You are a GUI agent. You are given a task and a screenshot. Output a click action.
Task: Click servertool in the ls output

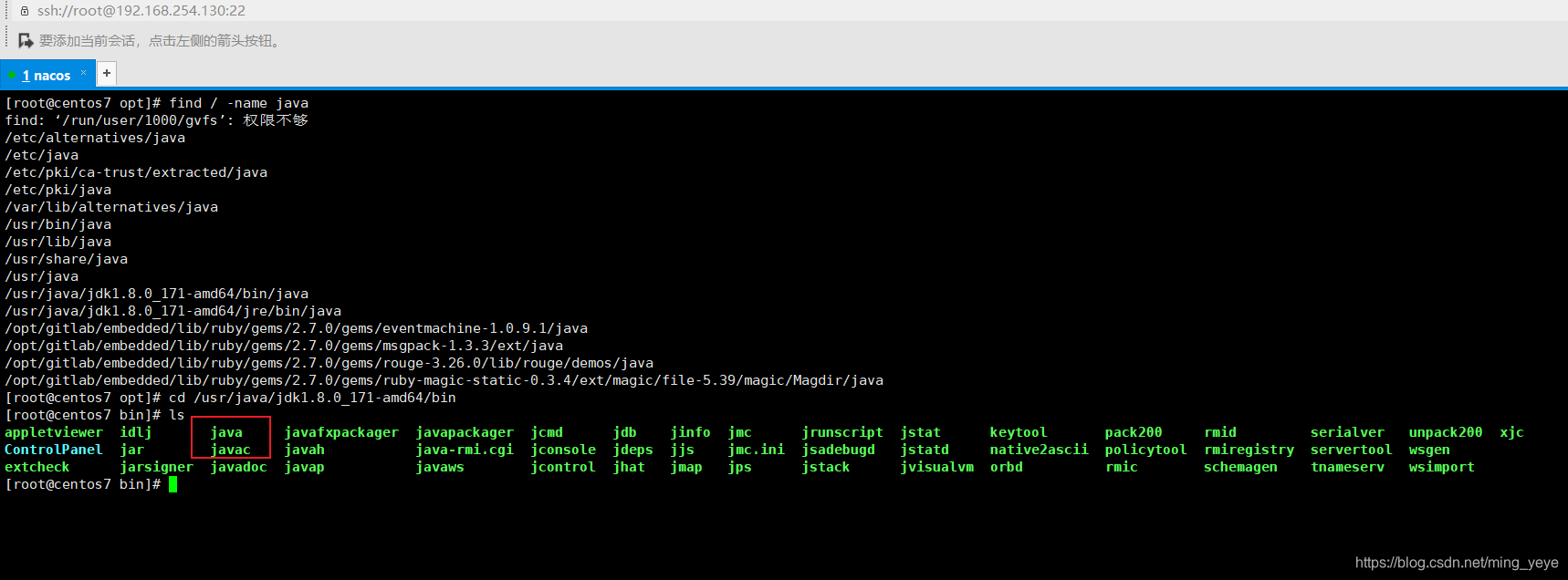click(x=1352, y=450)
